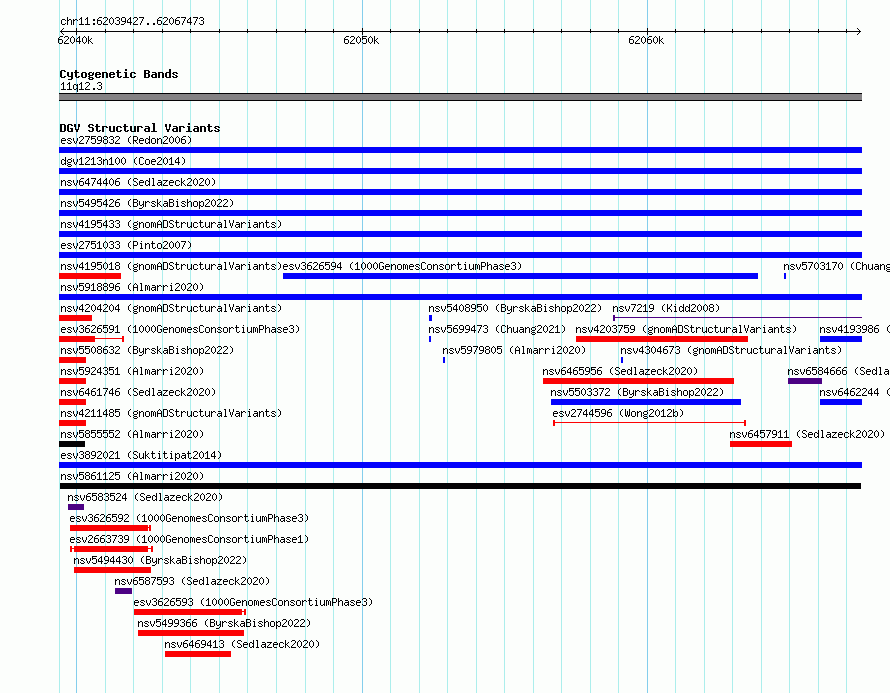Click red bar under nsv4203759
The image size is (890, 693).
661,339
